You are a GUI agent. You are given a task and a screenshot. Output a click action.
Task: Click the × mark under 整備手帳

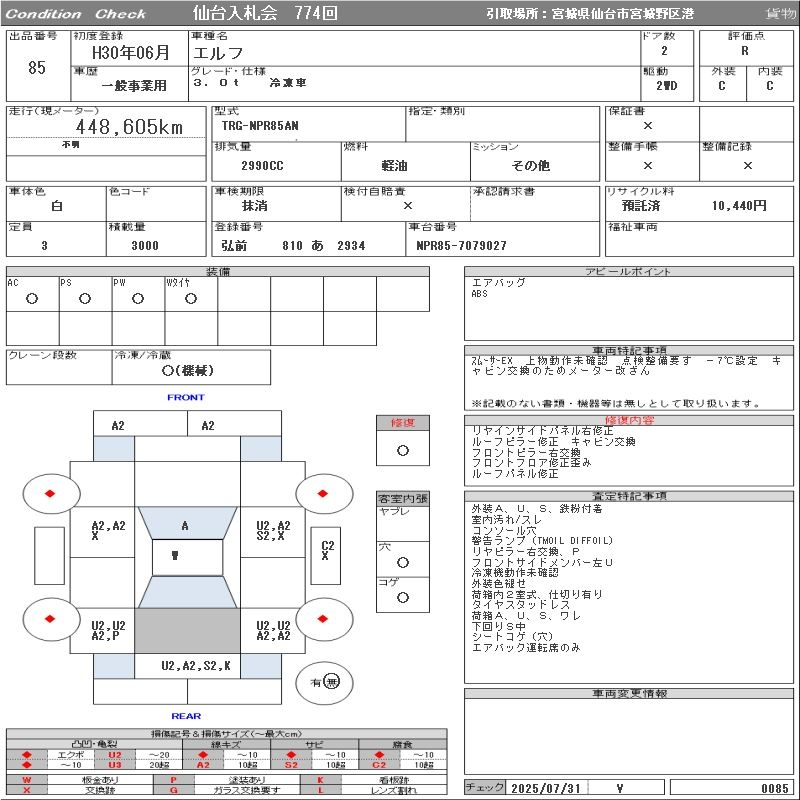647,165
